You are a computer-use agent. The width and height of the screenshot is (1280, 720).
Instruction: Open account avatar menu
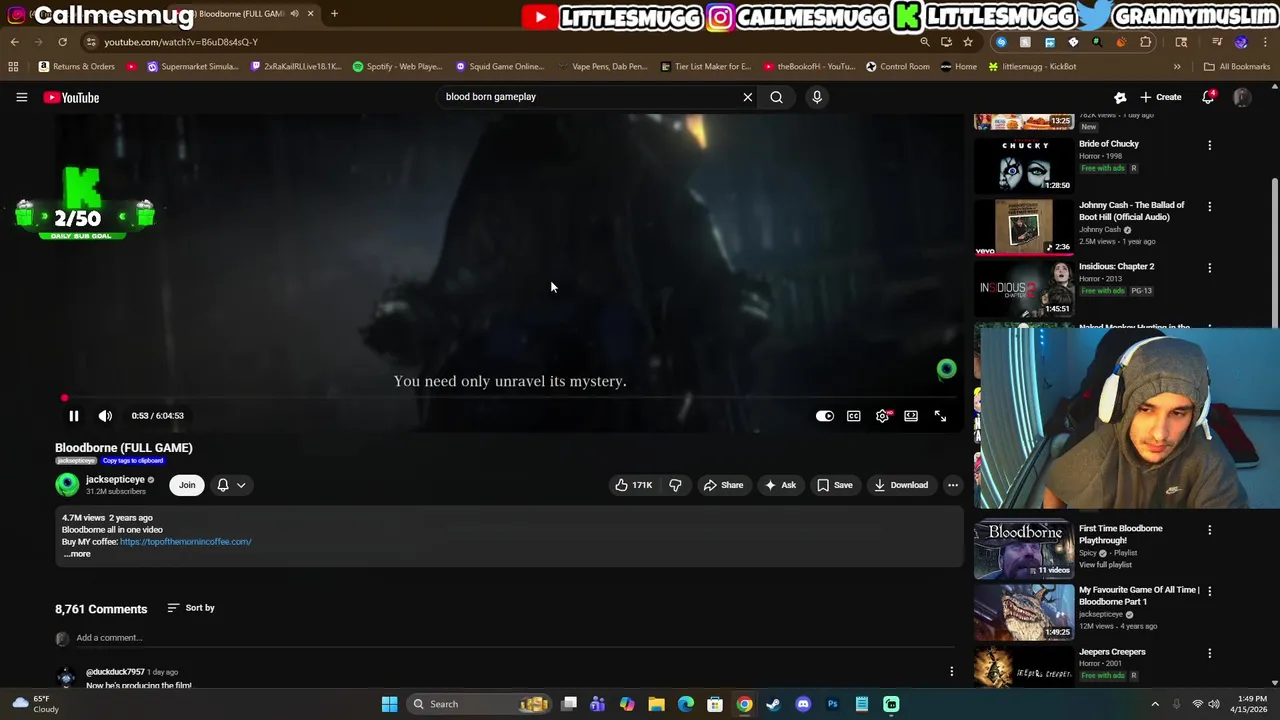point(1242,97)
